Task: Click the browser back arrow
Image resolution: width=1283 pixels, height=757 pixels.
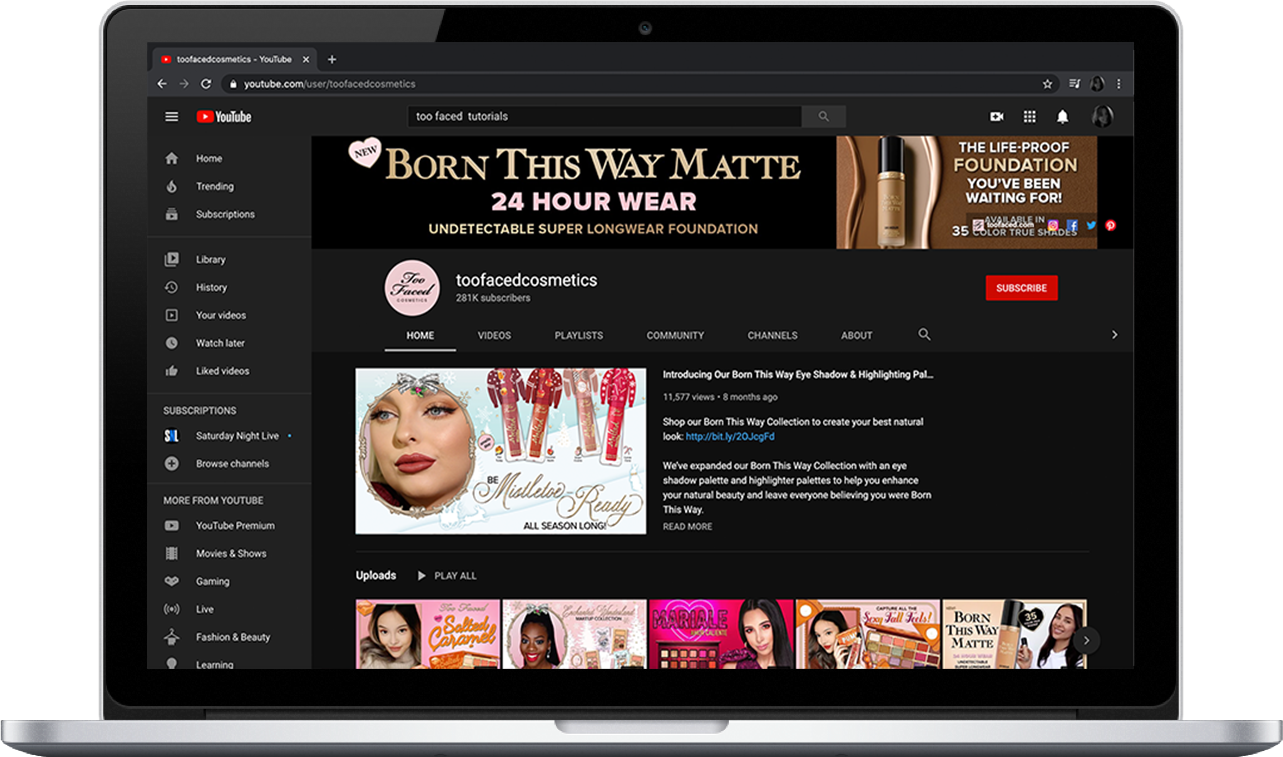Action: (162, 84)
